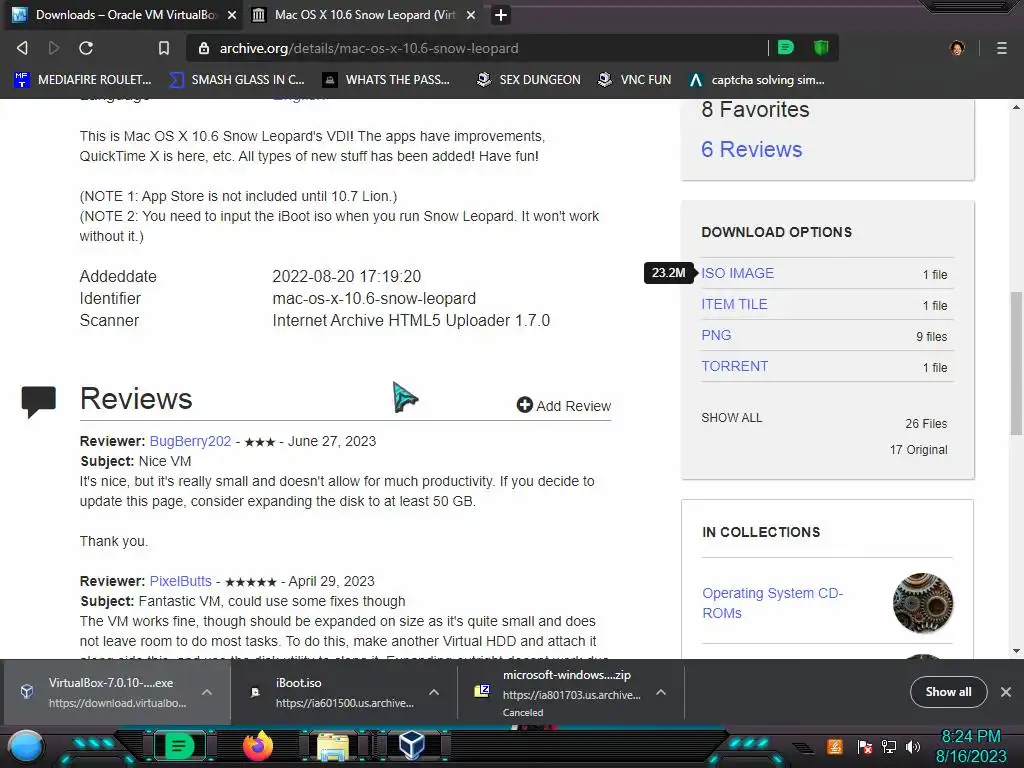Click the padlock site info icon
Screen dimensions: 1024x768
(x=204, y=48)
